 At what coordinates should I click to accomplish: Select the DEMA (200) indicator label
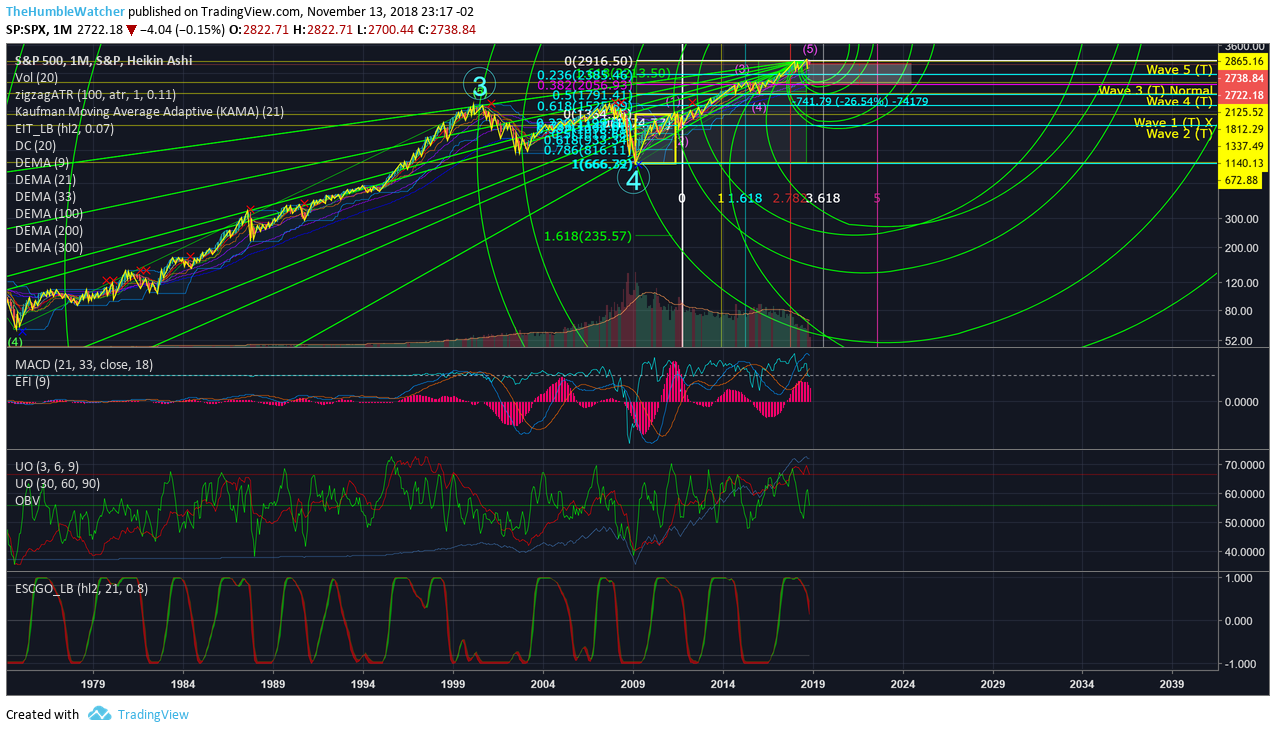(49, 230)
